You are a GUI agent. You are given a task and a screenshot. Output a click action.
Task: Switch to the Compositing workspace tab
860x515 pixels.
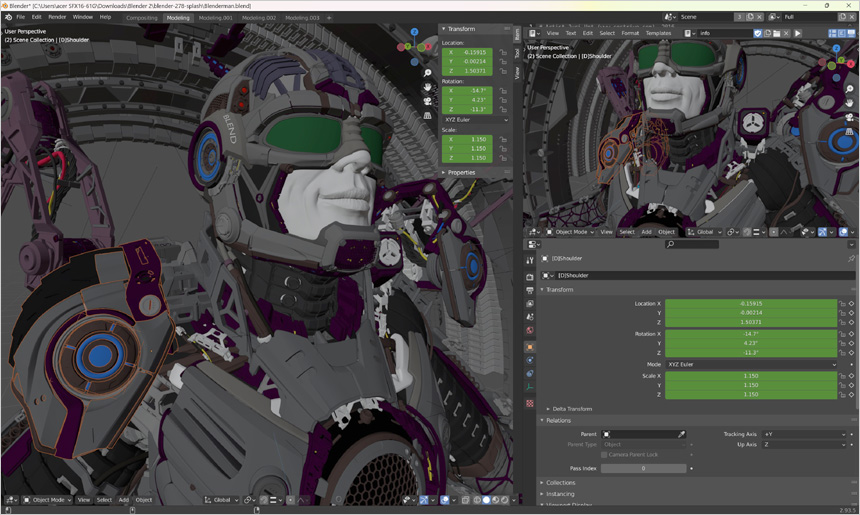click(142, 17)
